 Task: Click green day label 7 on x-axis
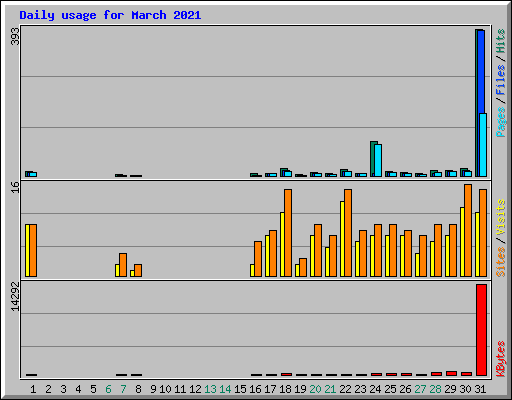pos(123,389)
